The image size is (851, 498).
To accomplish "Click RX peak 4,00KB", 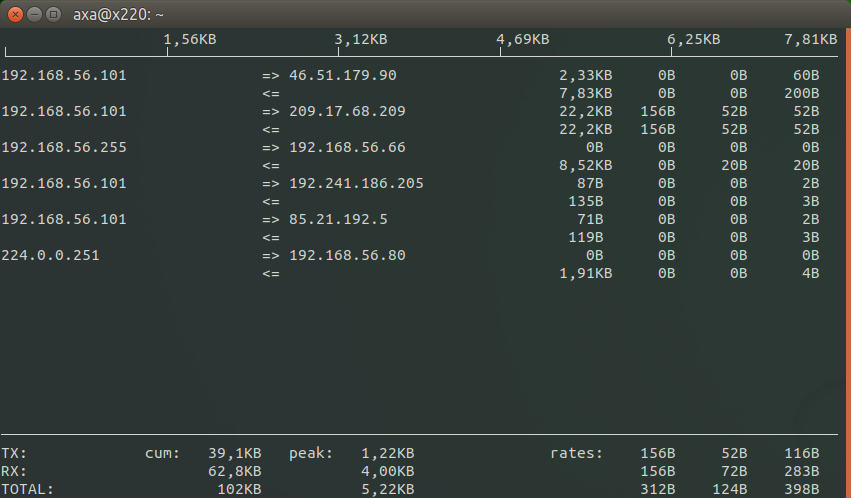I will tap(388, 471).
